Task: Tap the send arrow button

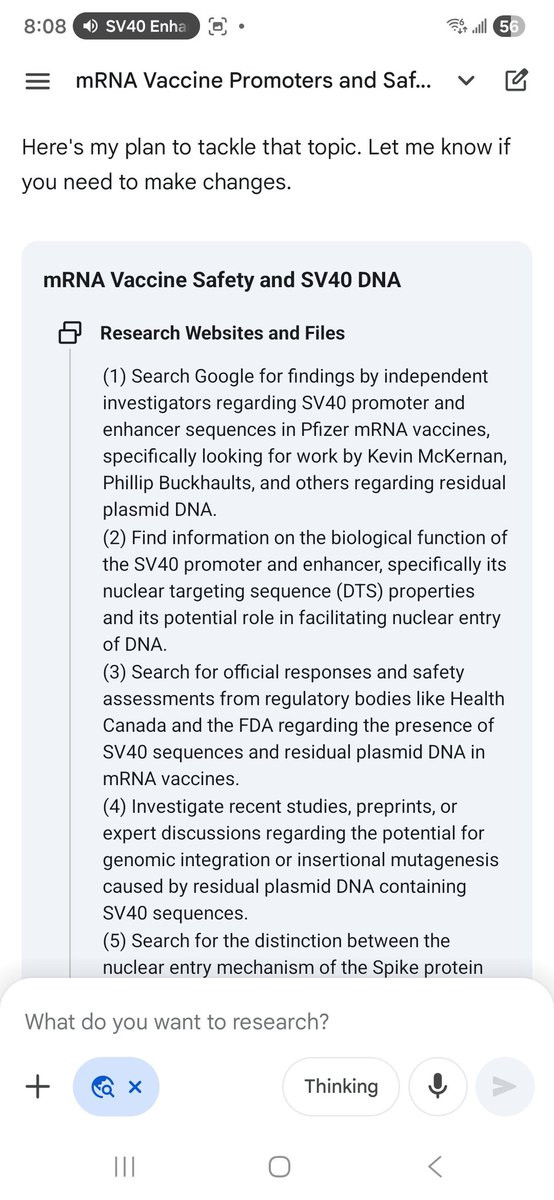Action: click(x=505, y=1086)
